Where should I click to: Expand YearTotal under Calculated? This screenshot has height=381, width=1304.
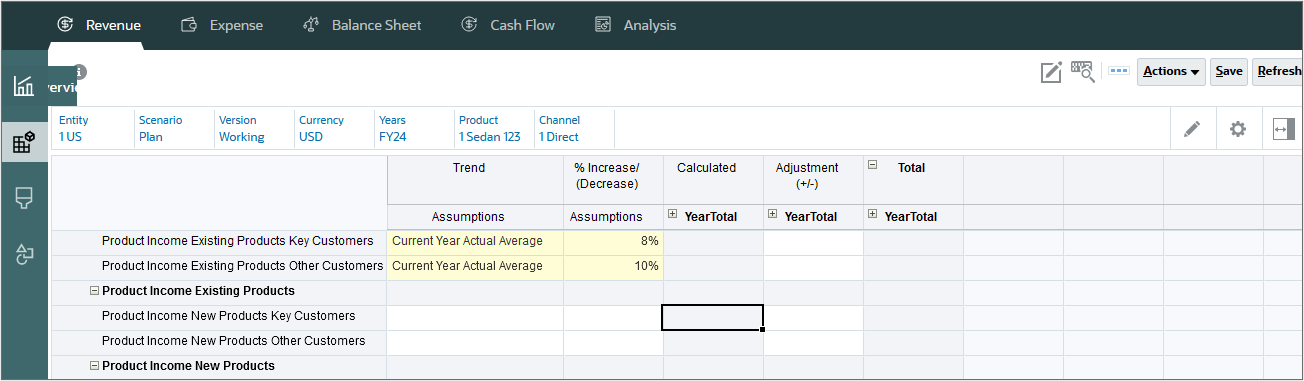coord(673,214)
